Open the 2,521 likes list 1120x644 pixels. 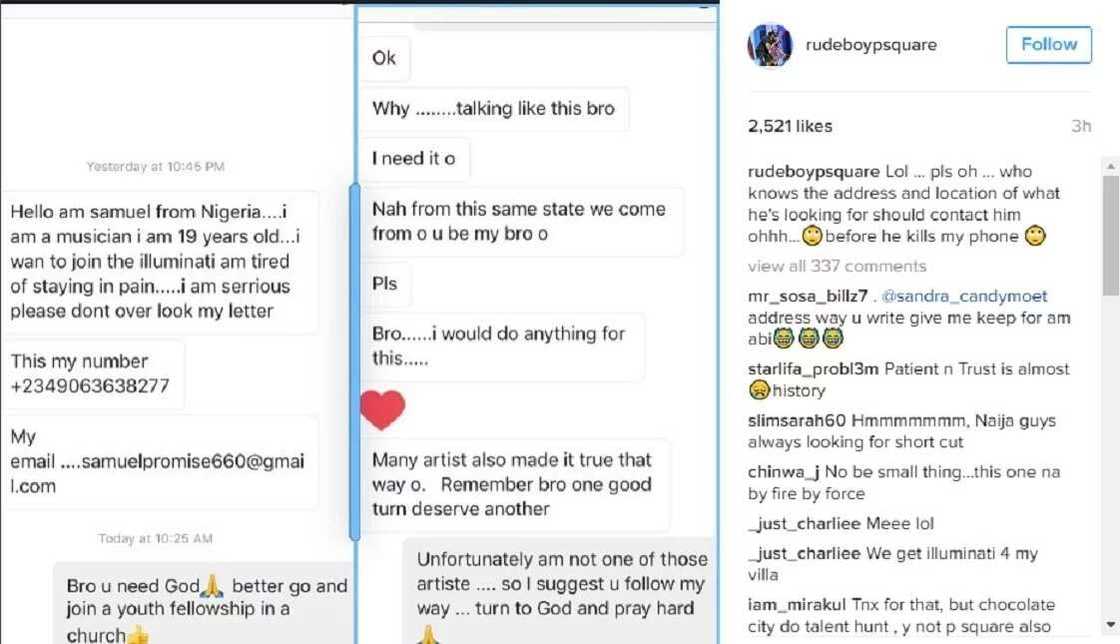coord(790,126)
